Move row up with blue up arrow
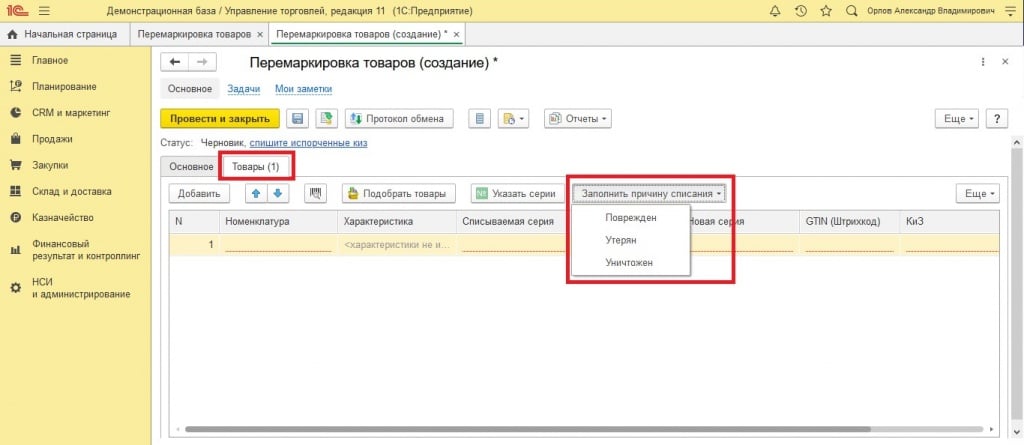 [x=255, y=193]
